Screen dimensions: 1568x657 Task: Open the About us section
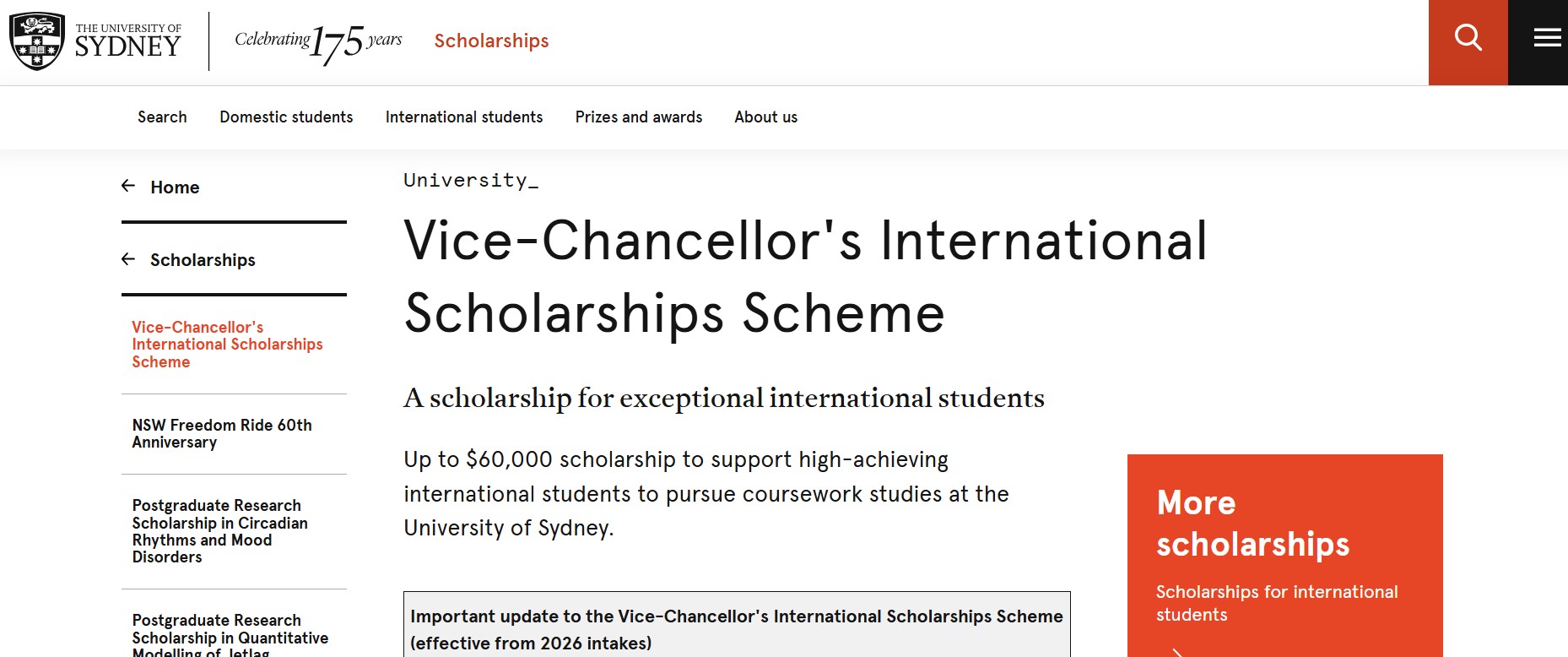[x=765, y=117]
